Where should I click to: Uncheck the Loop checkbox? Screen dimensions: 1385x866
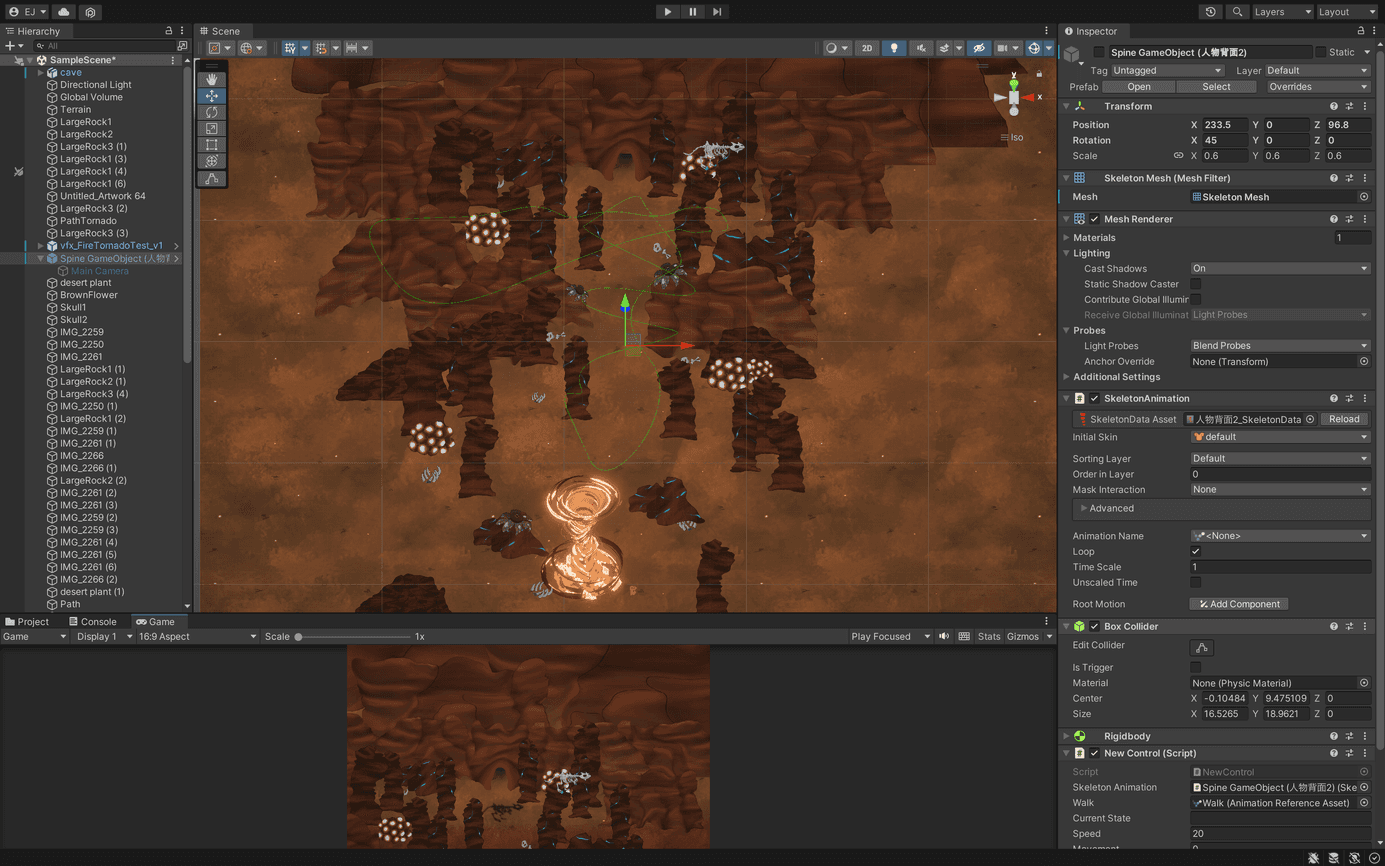pos(1196,551)
